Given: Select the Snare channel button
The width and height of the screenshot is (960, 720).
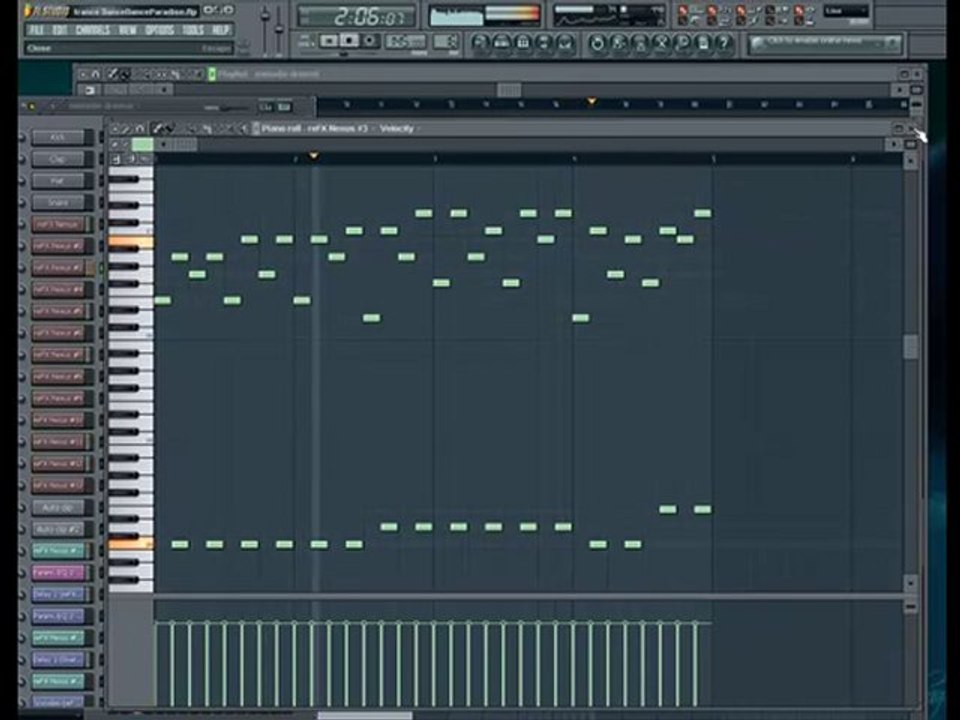Looking at the screenshot, I should click(x=58, y=203).
